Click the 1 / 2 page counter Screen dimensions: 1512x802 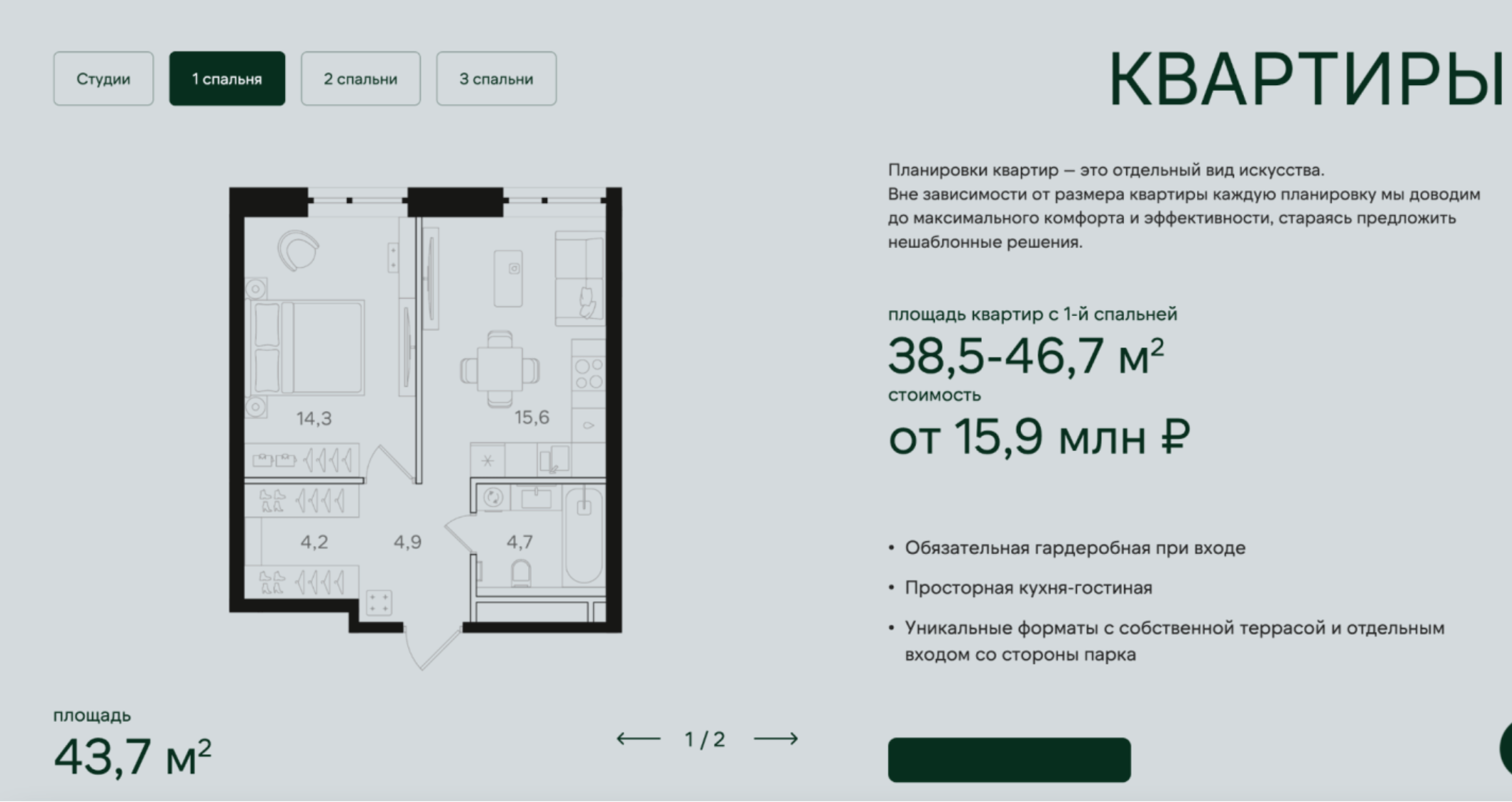pos(705,739)
